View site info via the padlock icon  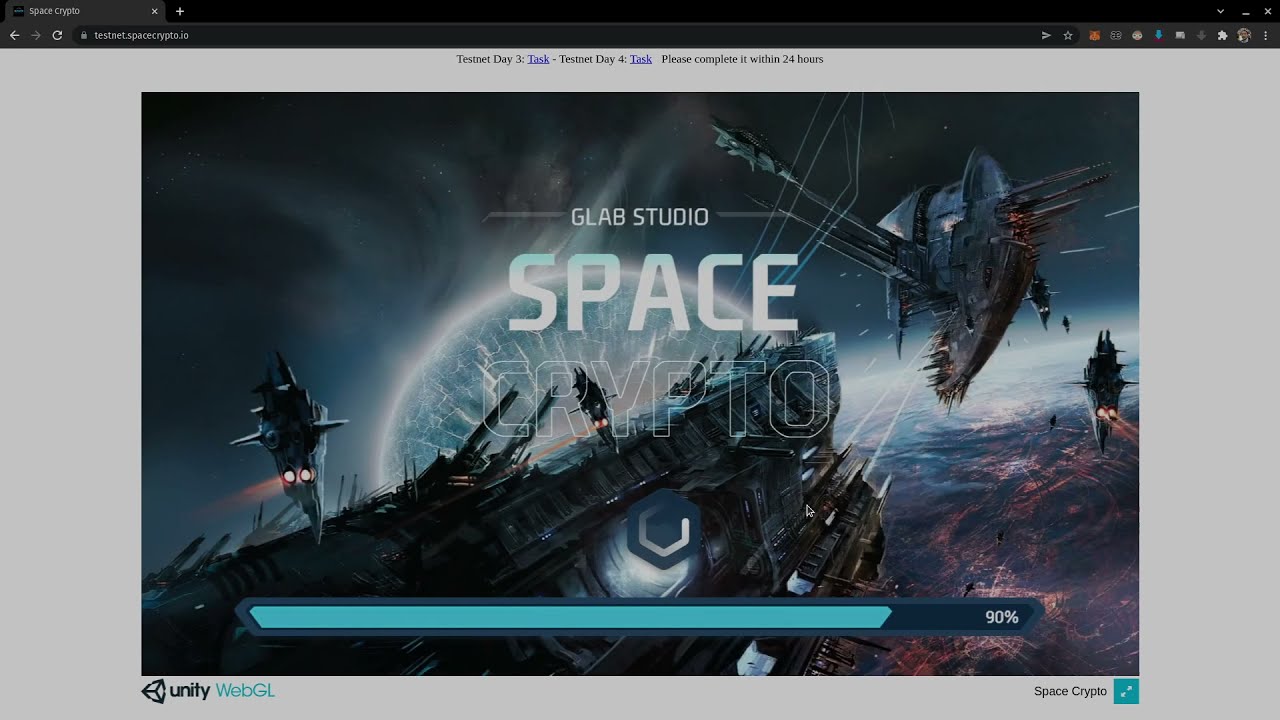(84, 35)
